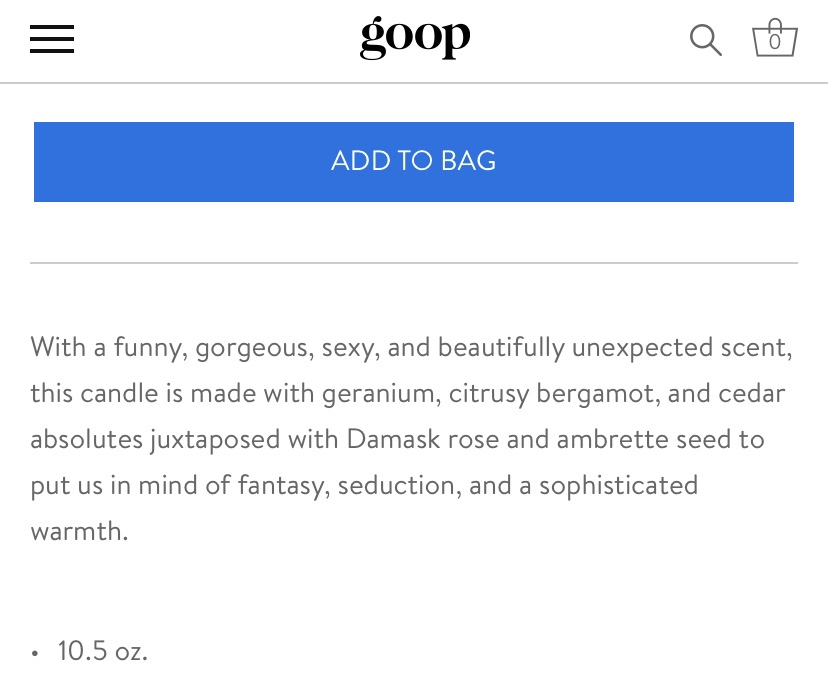Viewport: 828px width, 696px height.
Task: Click the bag item count number 0
Action: click(774, 43)
